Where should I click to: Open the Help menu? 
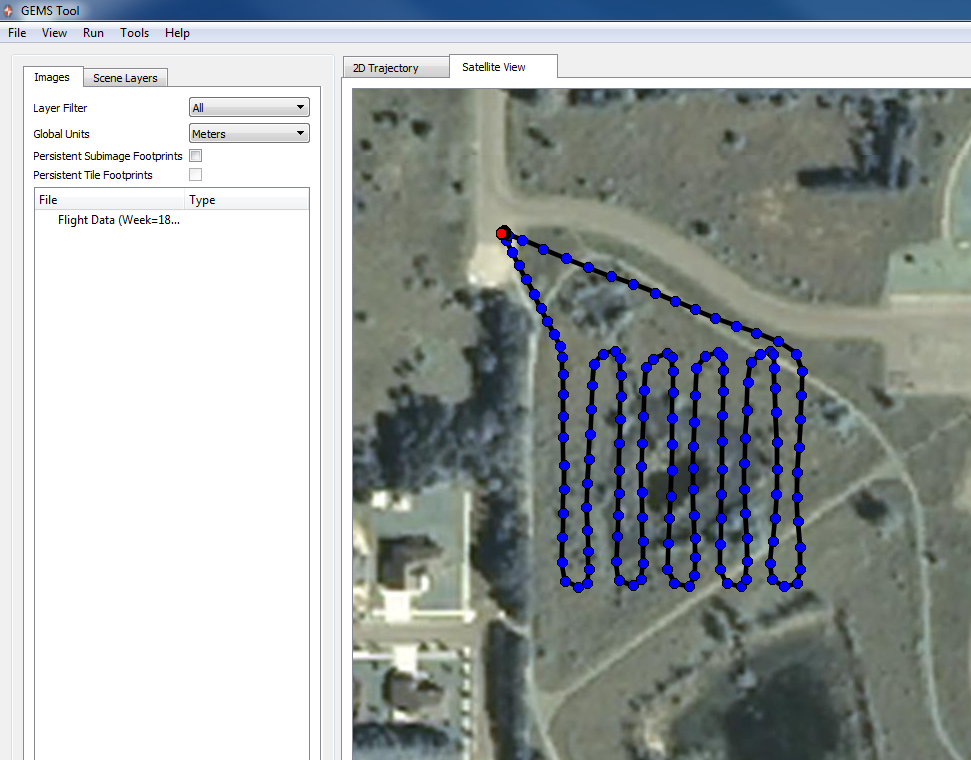click(x=177, y=32)
